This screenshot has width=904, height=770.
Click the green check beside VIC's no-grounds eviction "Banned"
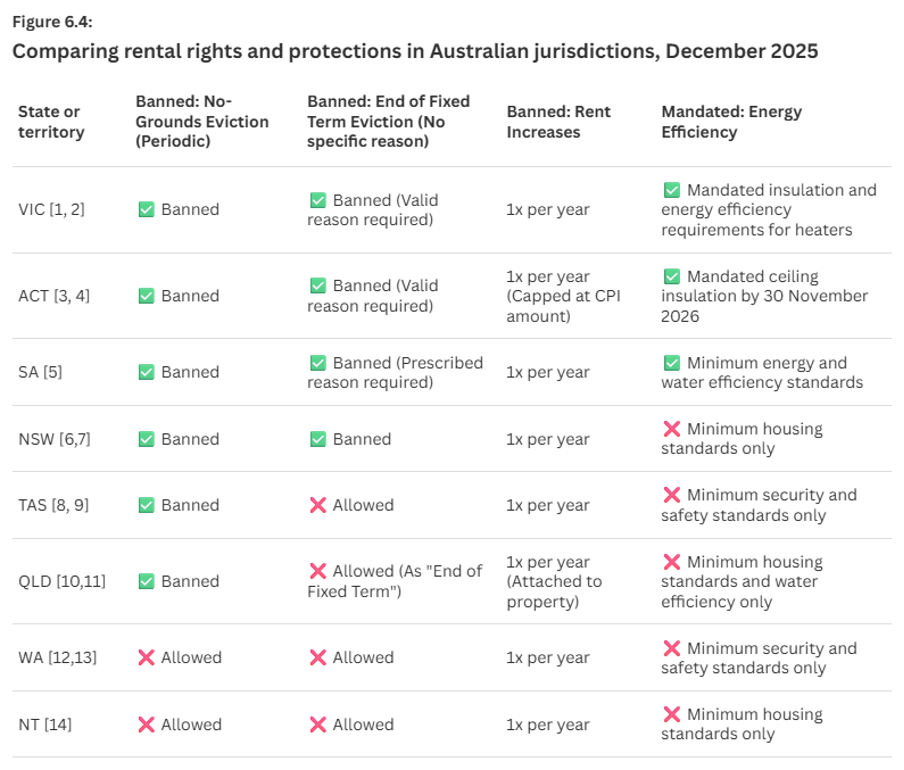click(146, 210)
